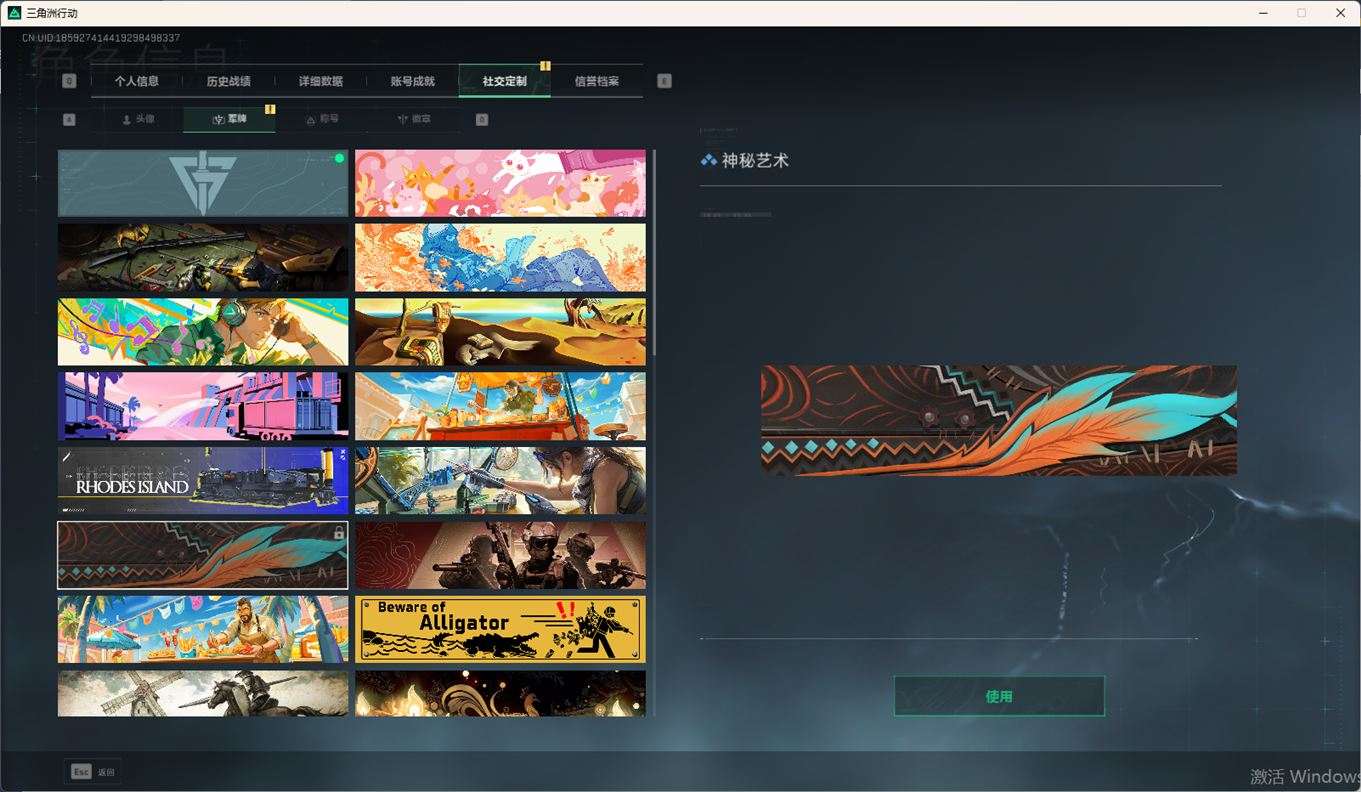The image size is (1361, 792).
Task: Select the 头像 avatar person icon
Action: click(x=128, y=118)
